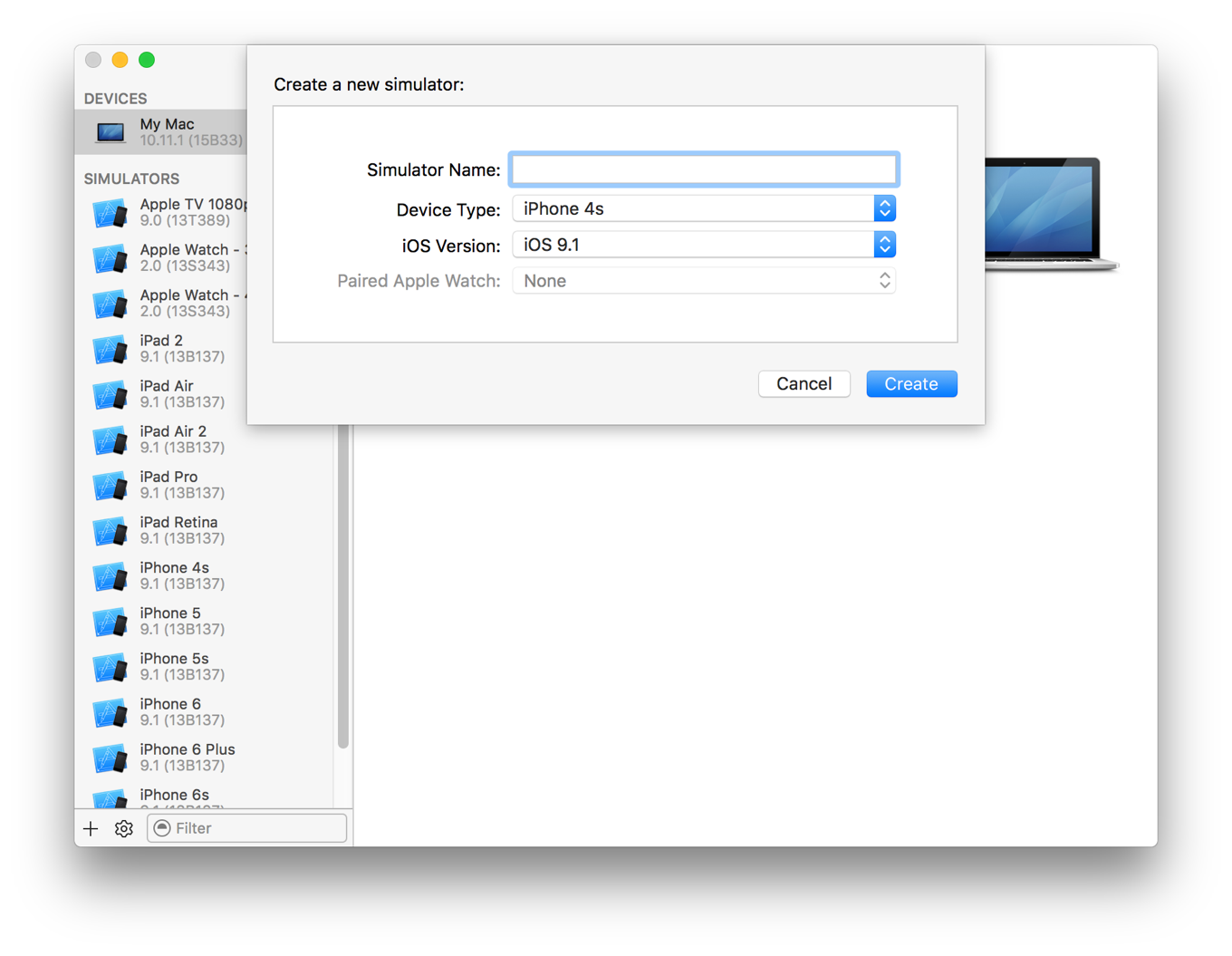Open the Paired Apple Watch dropdown
This screenshot has height=956, width=1232.
coord(703,281)
